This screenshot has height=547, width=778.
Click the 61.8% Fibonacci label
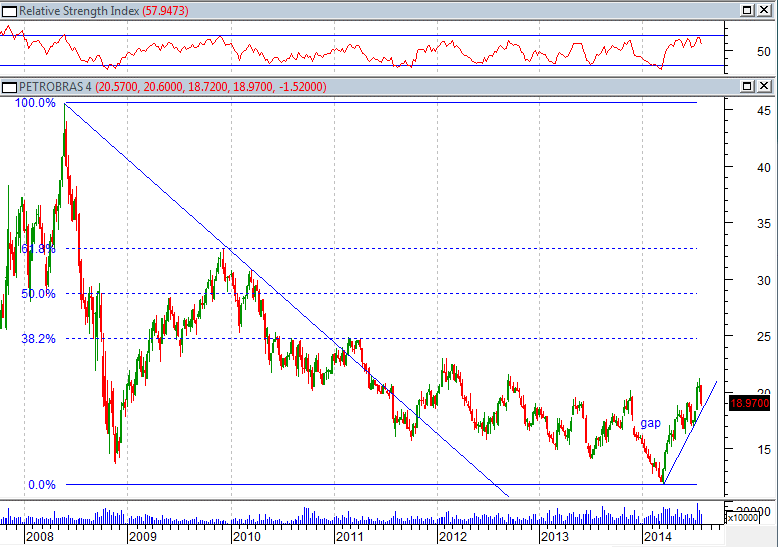pyautogui.click(x=38, y=248)
